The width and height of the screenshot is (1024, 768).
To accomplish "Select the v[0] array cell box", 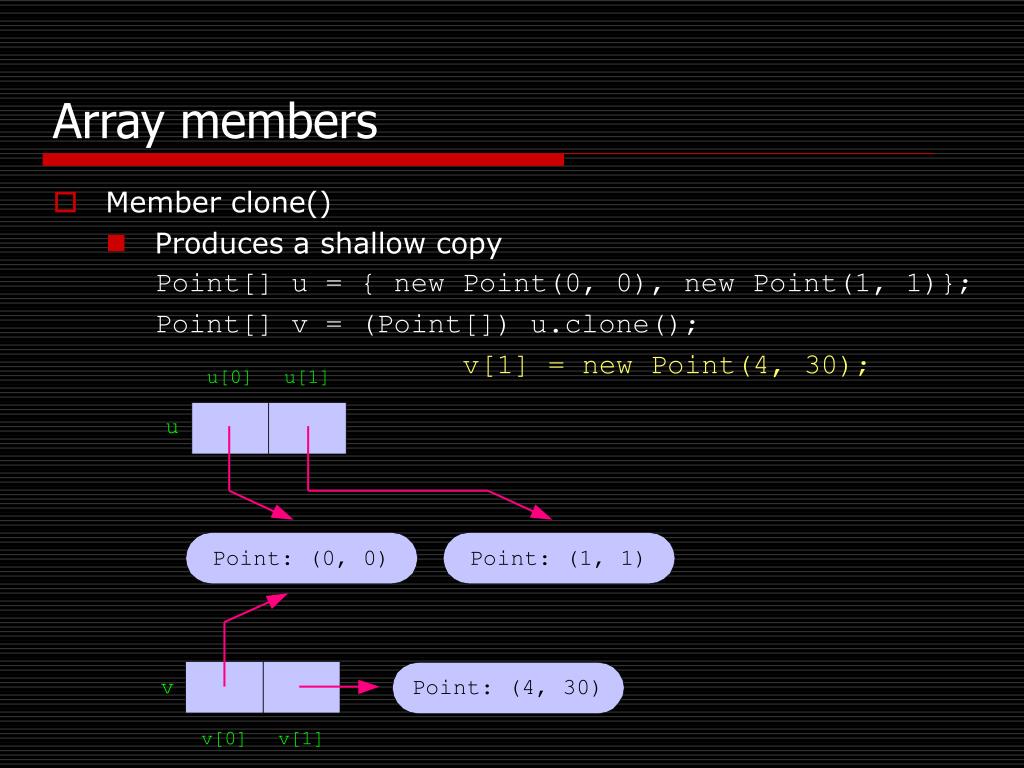I will click(x=225, y=687).
